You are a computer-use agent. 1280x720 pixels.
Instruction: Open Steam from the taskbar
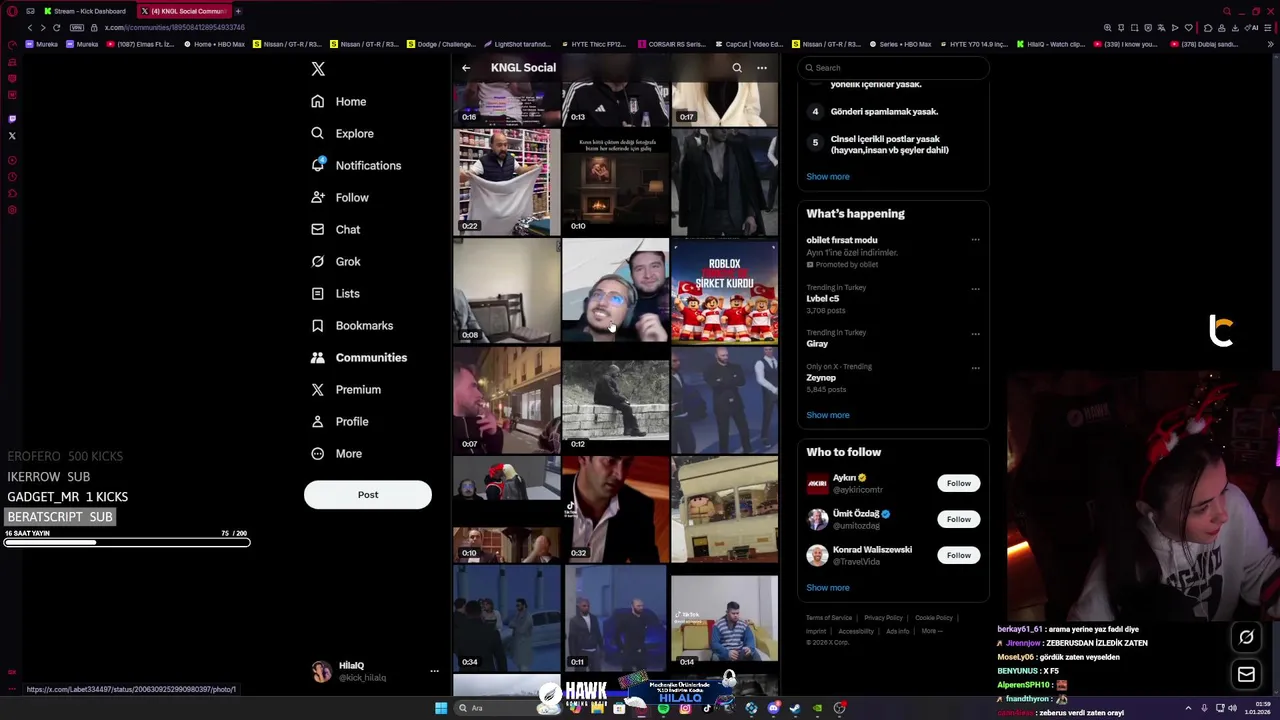coord(795,708)
